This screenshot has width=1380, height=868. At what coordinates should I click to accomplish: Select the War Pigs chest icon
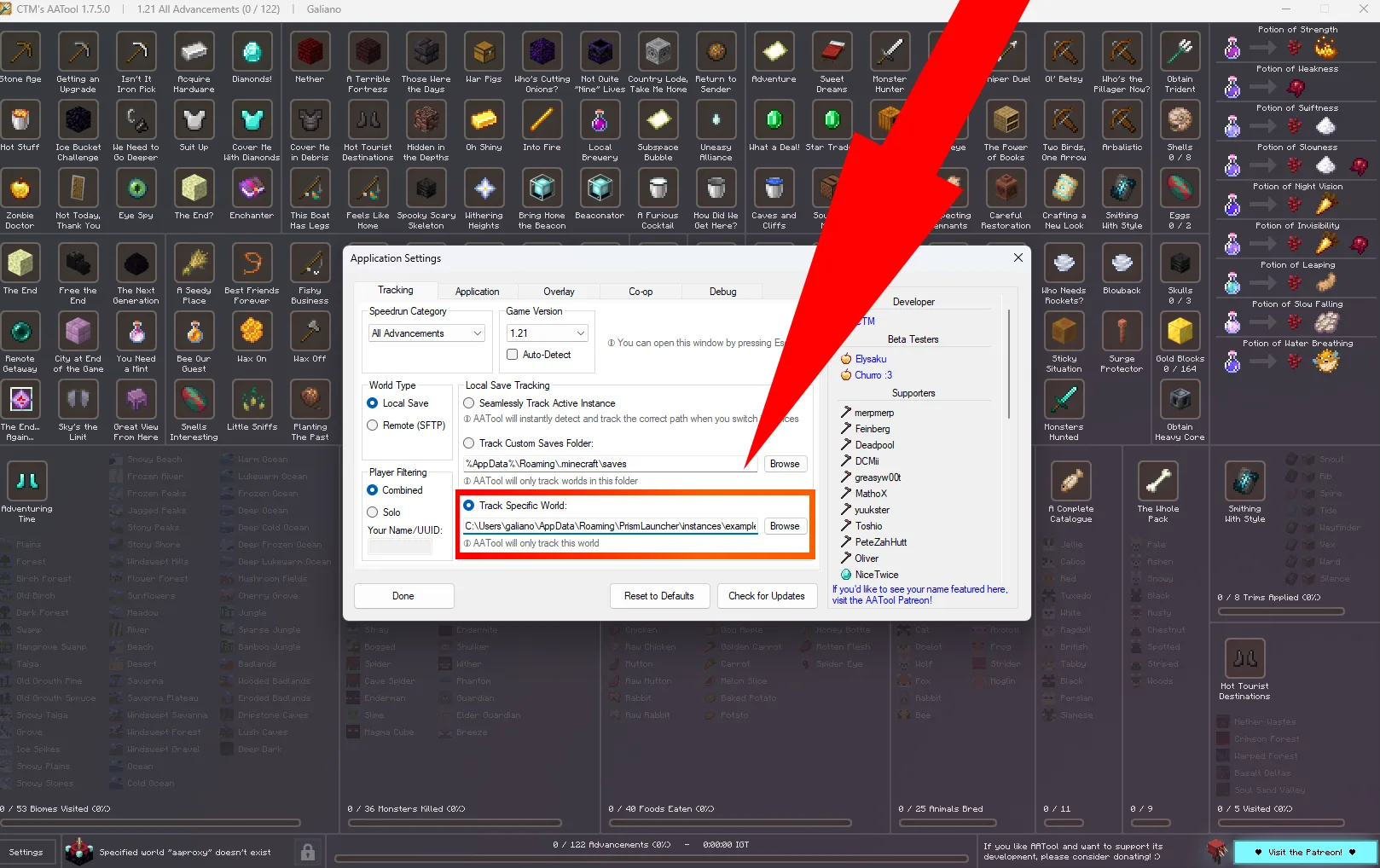484,52
